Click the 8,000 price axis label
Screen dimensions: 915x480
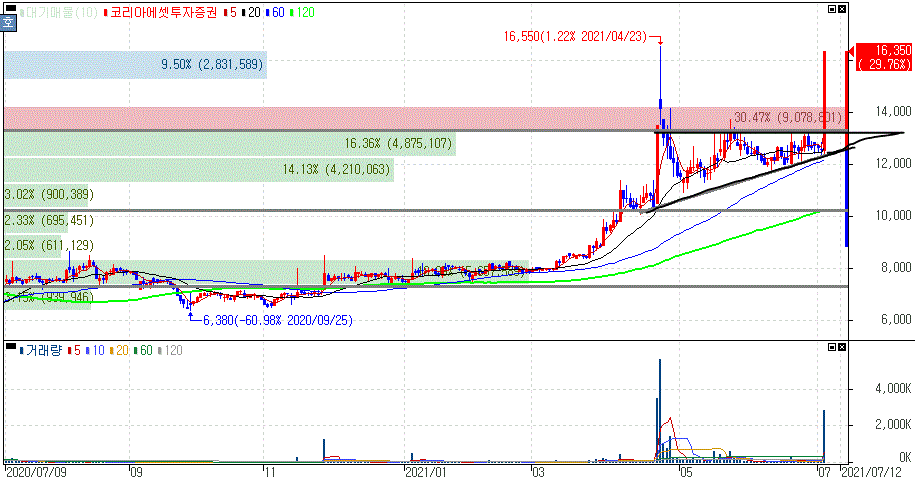(896, 267)
